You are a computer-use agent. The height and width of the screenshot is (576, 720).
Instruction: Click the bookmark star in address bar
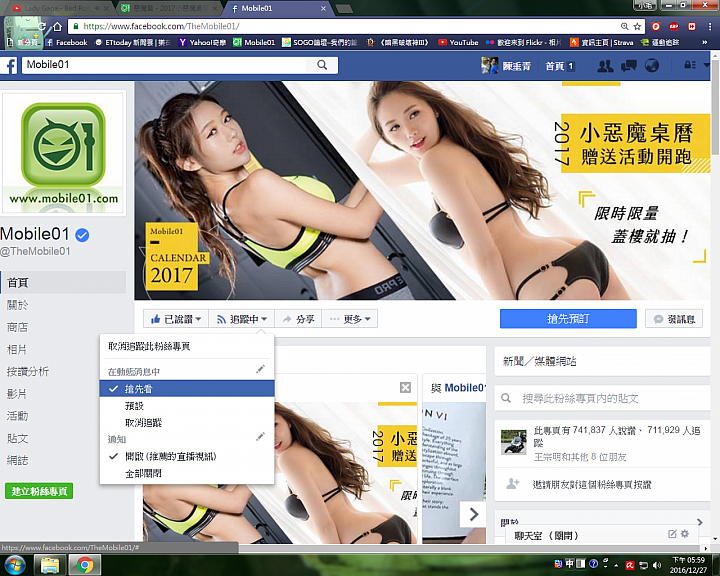coord(637,27)
